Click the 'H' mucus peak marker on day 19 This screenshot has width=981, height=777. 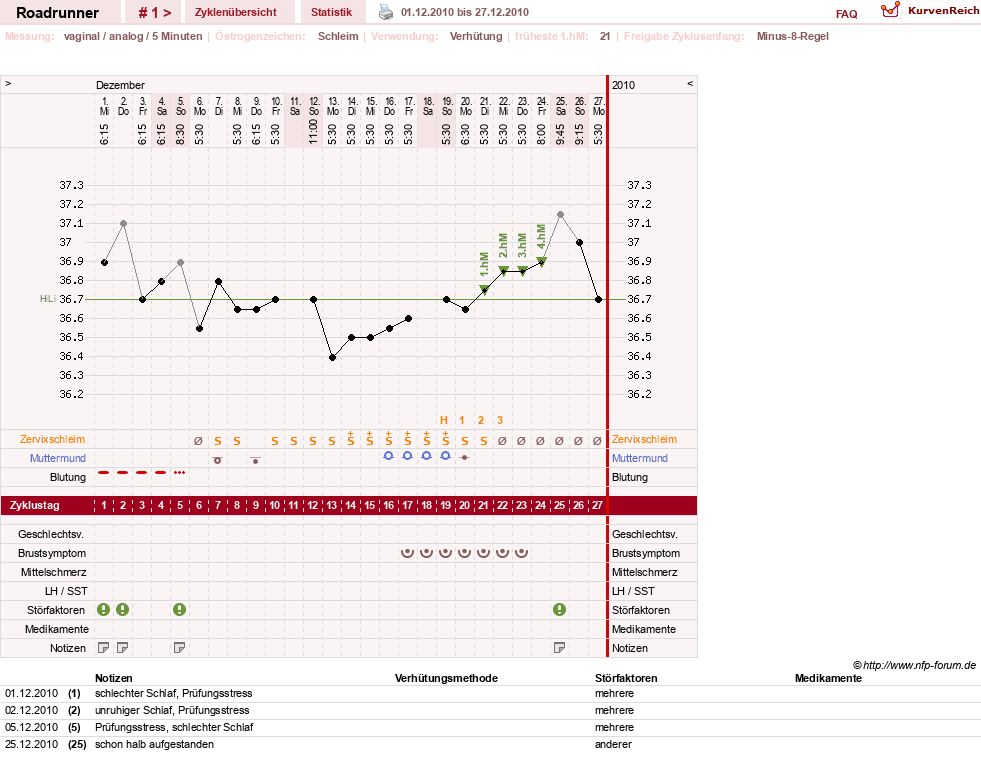[x=444, y=420]
